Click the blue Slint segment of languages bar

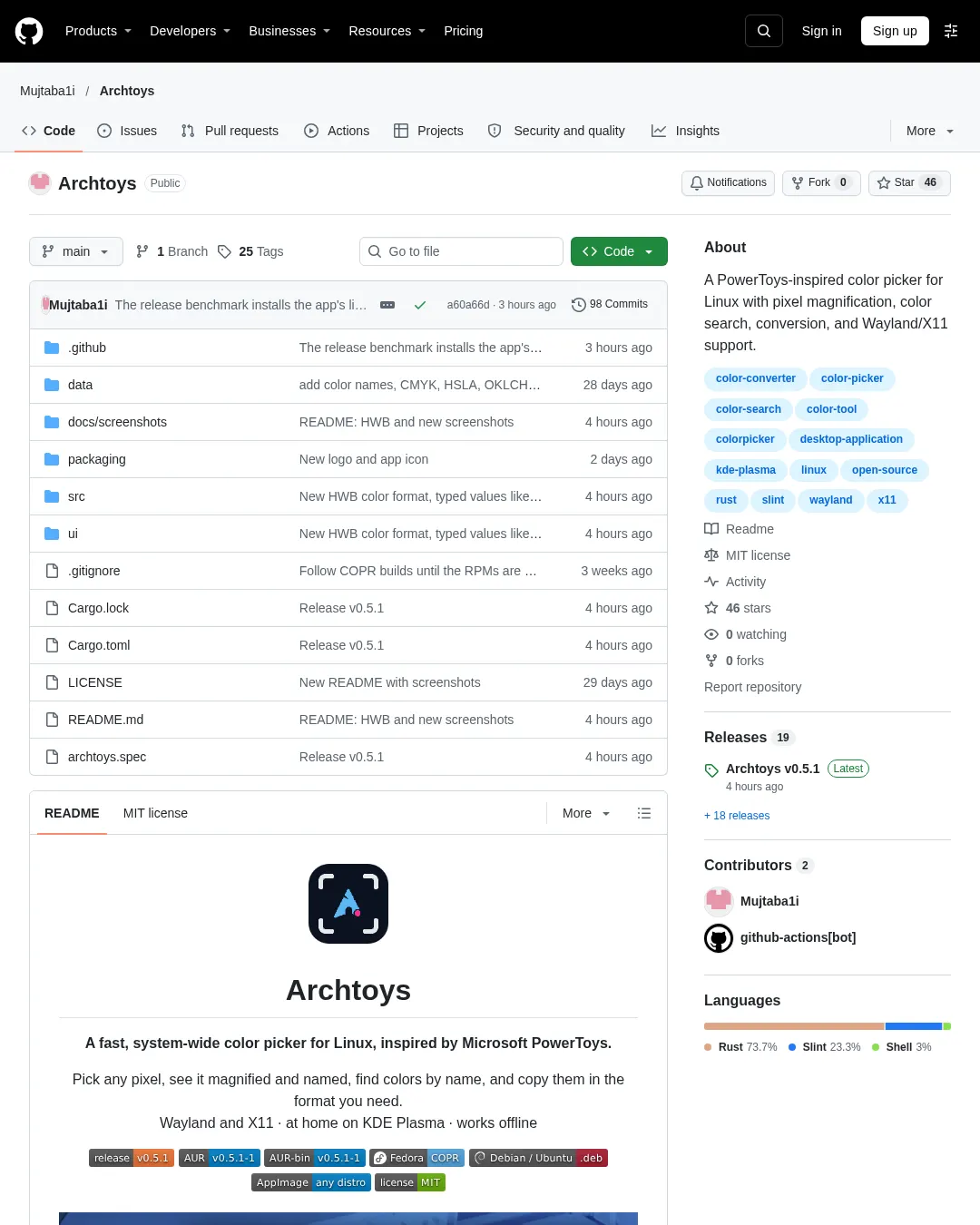tap(914, 1026)
